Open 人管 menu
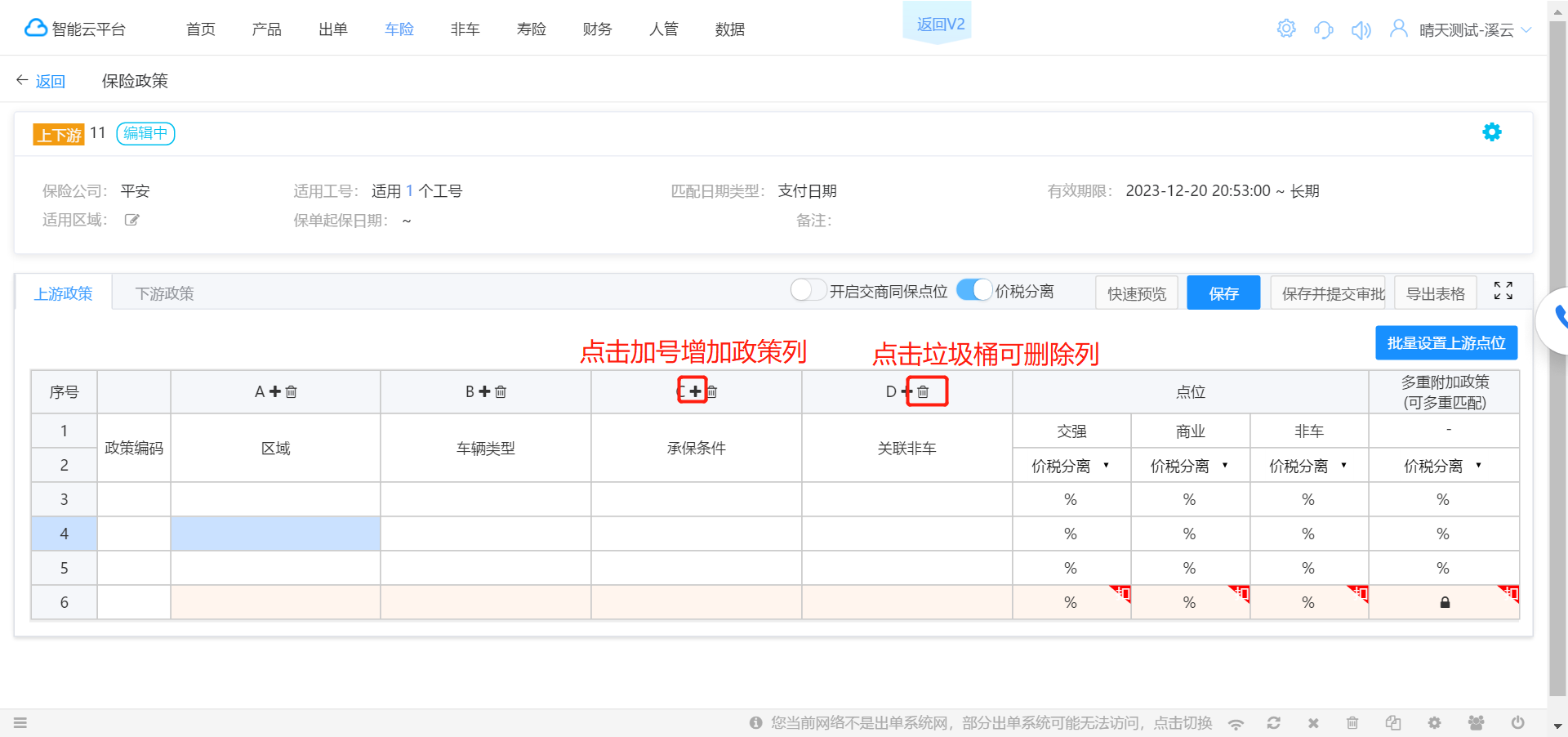Image resolution: width=1568 pixels, height=737 pixels. [664, 29]
